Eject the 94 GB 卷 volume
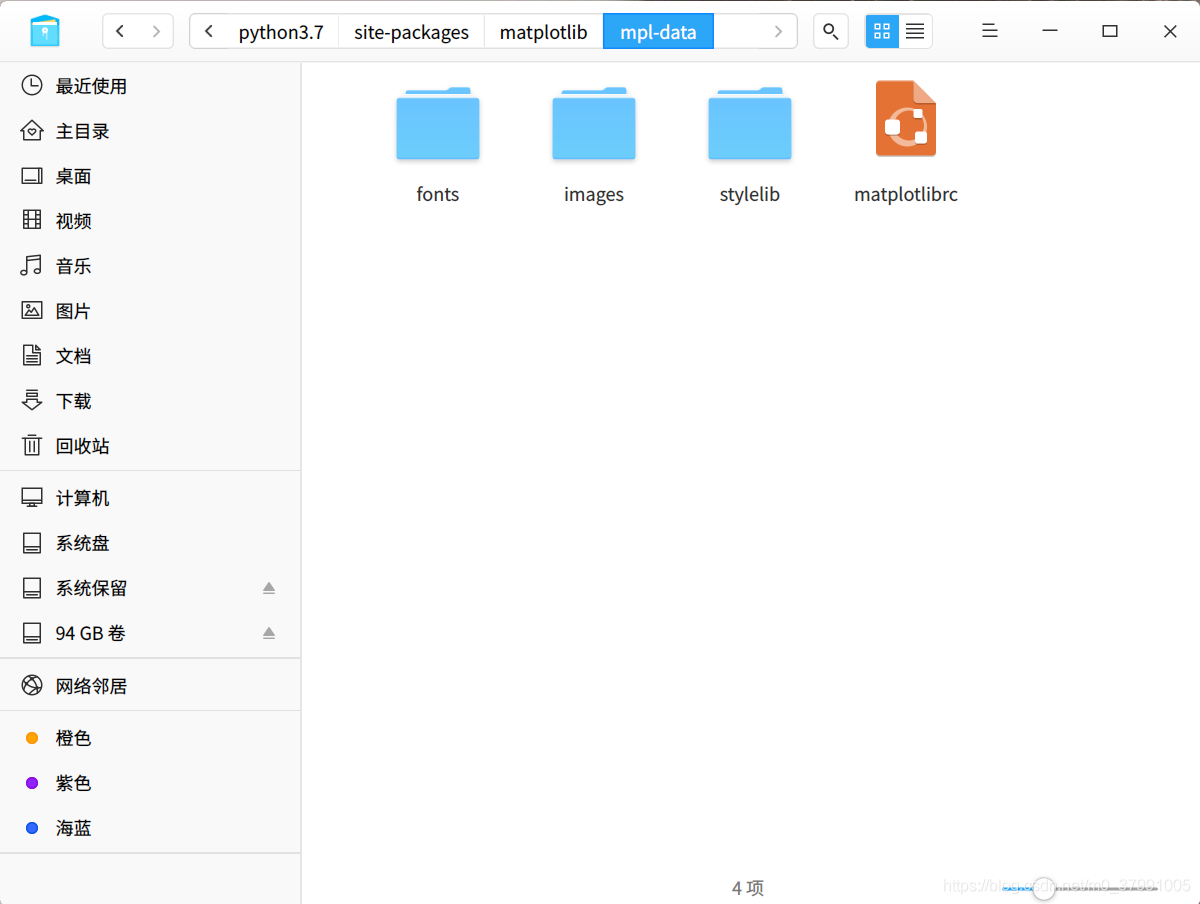The height and width of the screenshot is (904, 1200). (269, 633)
